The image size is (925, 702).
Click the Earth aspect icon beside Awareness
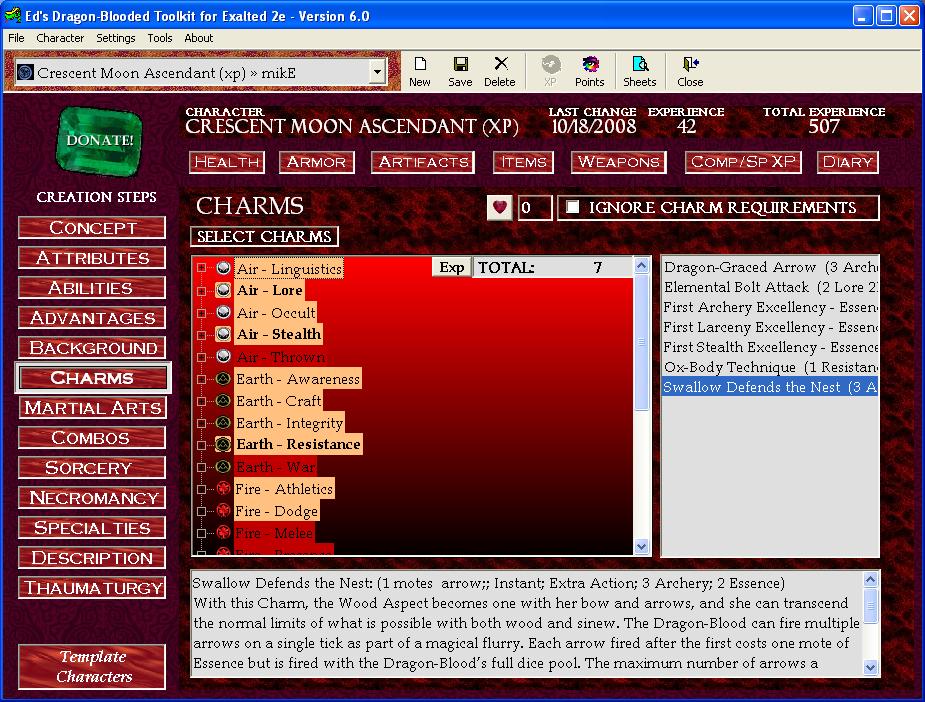223,379
